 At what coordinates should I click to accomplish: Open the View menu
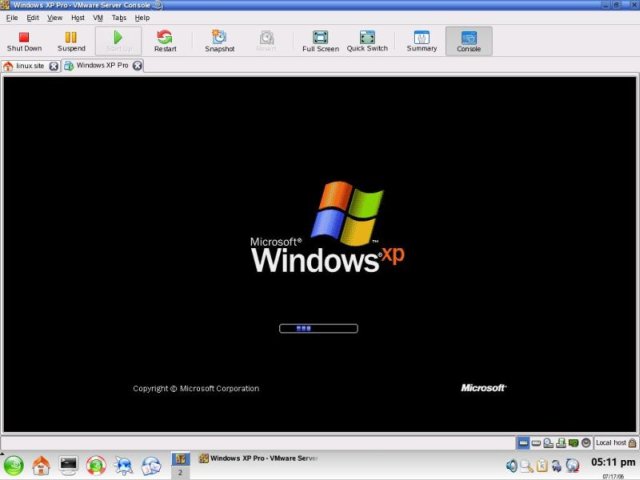pos(55,18)
